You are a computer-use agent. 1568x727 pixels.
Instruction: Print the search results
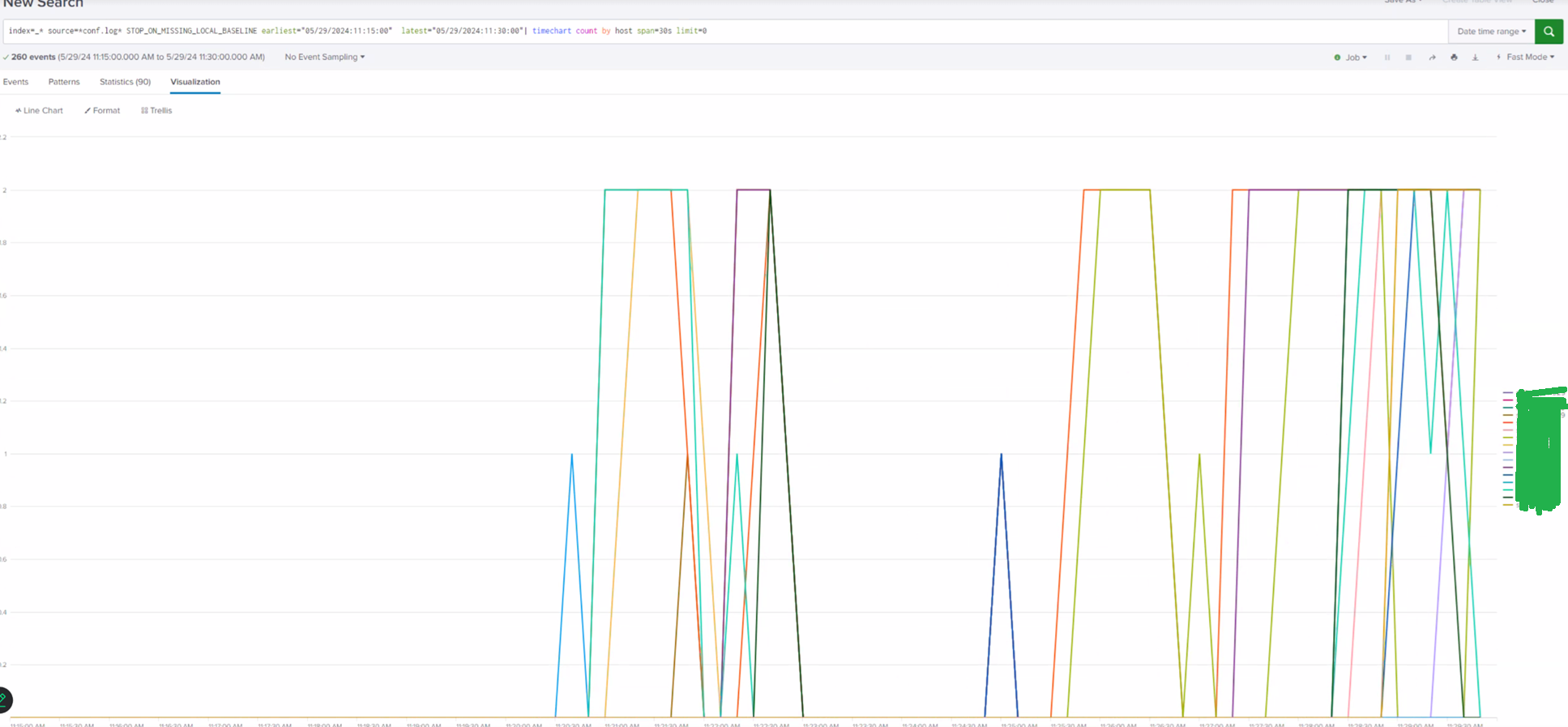pos(1454,58)
